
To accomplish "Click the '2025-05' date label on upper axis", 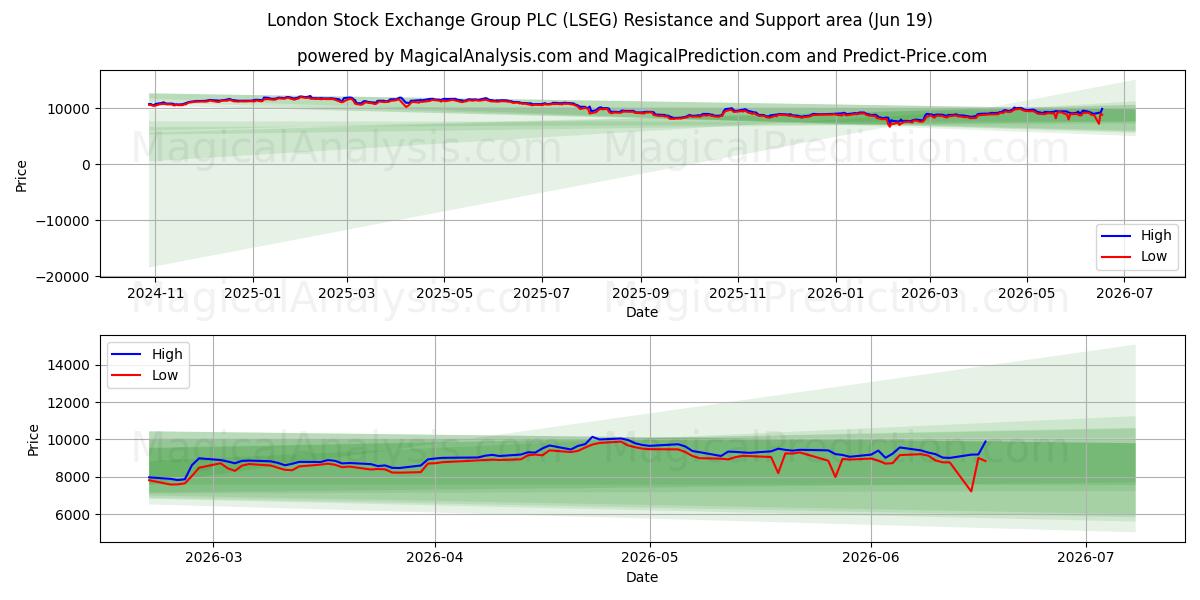I will tap(443, 293).
